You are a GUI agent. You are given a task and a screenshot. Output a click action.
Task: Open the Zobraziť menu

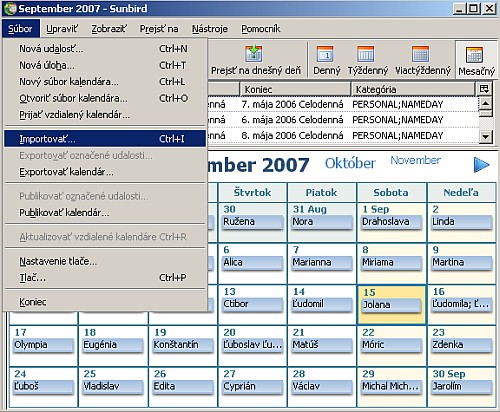pos(109,29)
